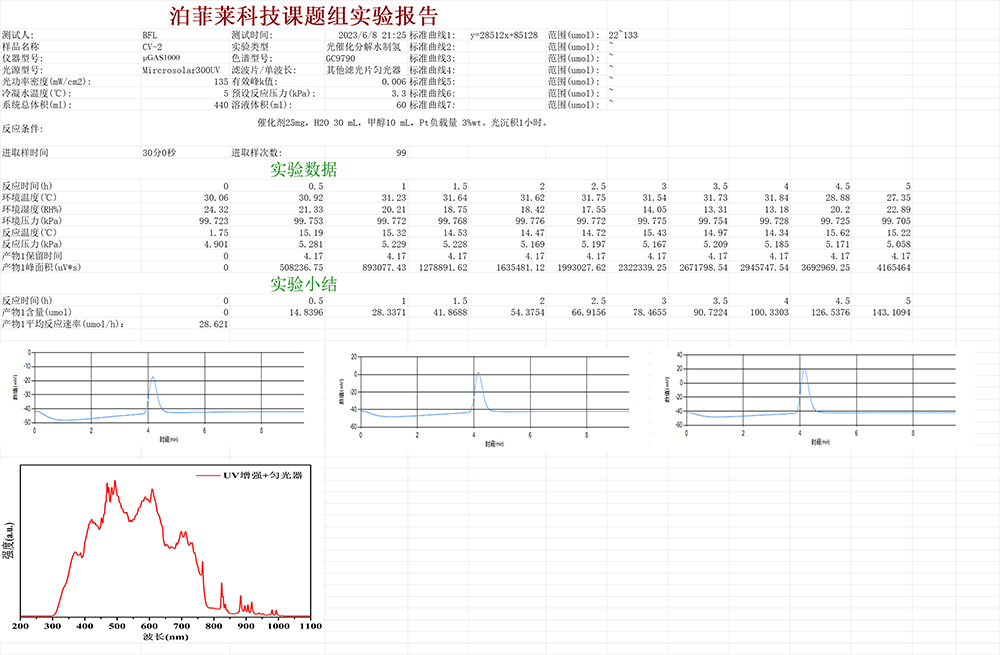The height and width of the screenshot is (655, 1000).
Task: Select the test time cell 2023/6/8 21:25
Action: pos(378,35)
